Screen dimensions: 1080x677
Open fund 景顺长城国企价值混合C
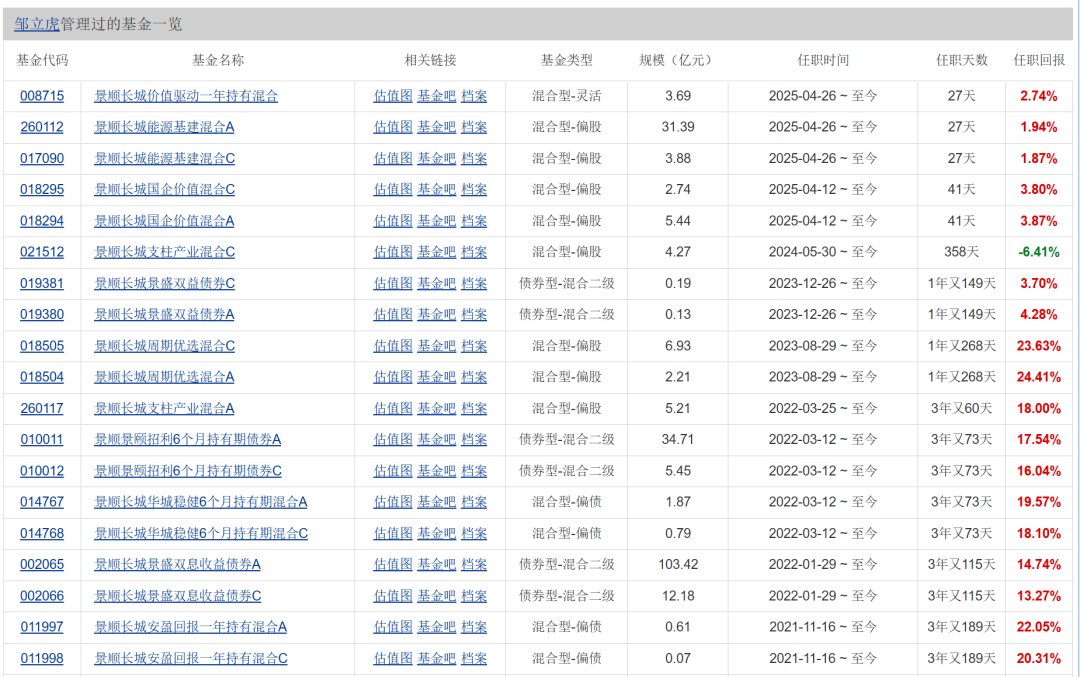pos(165,189)
